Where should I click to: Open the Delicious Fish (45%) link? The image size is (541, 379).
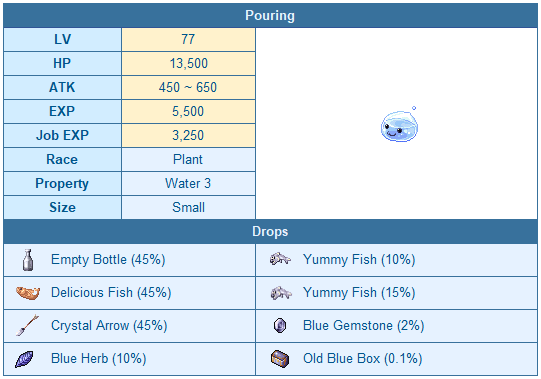111,293
